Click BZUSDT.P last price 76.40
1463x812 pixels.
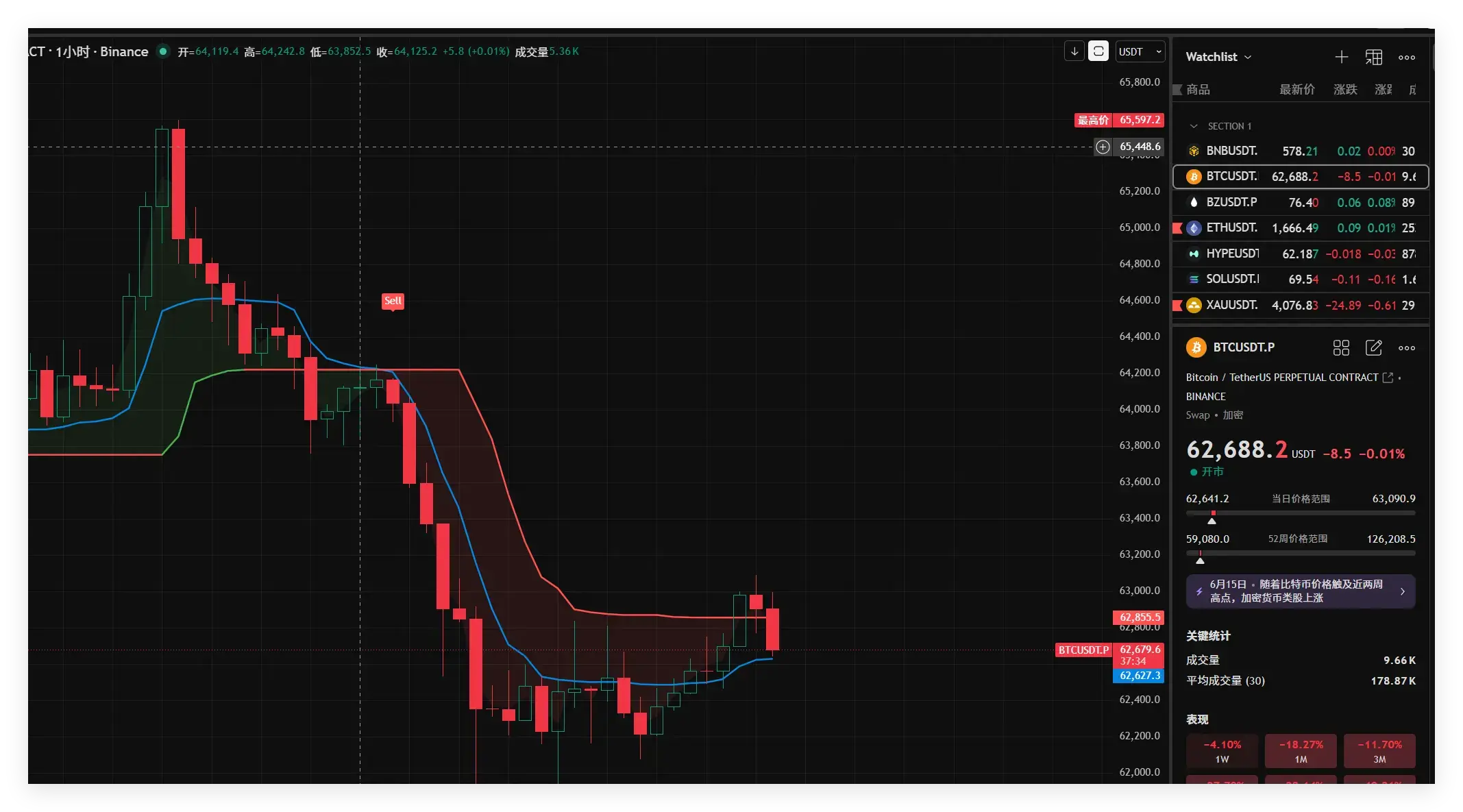coord(1303,203)
